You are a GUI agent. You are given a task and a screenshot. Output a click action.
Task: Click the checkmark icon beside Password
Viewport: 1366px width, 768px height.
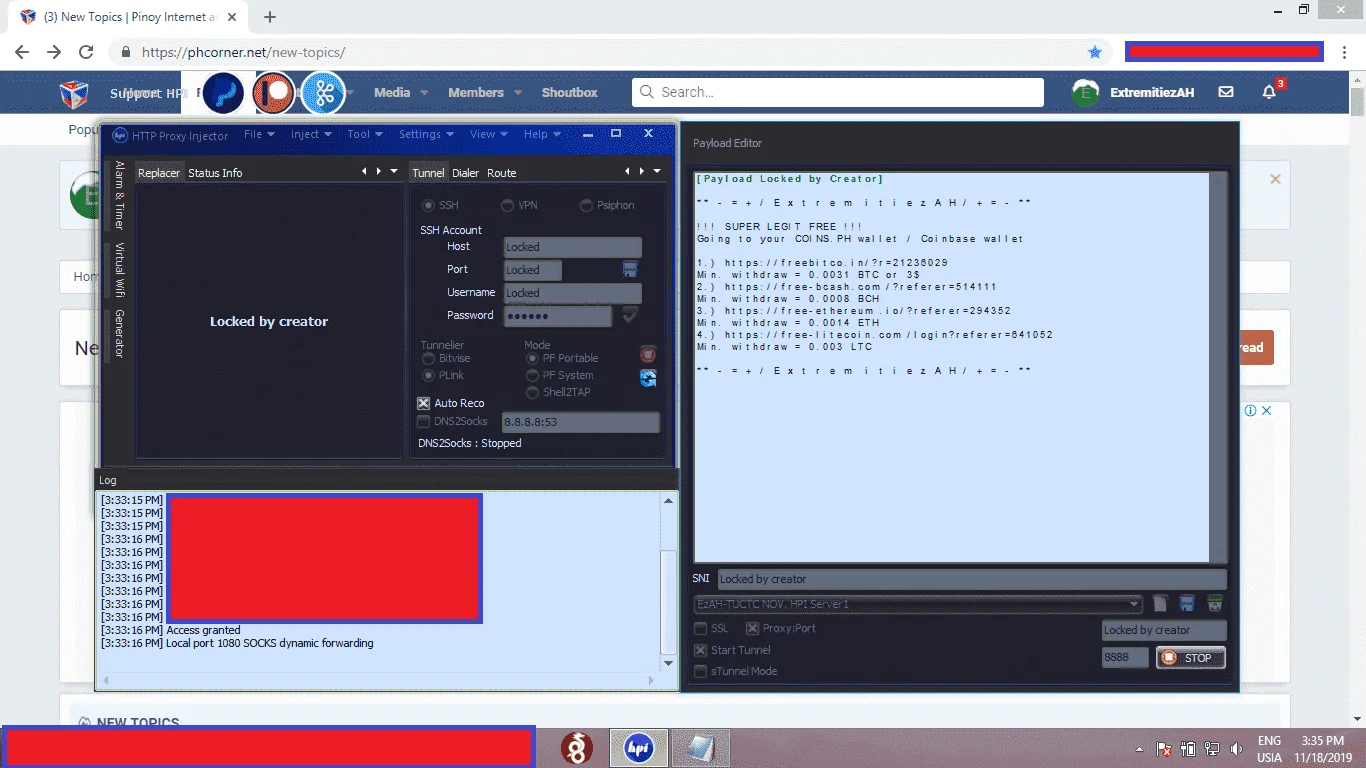pos(630,315)
